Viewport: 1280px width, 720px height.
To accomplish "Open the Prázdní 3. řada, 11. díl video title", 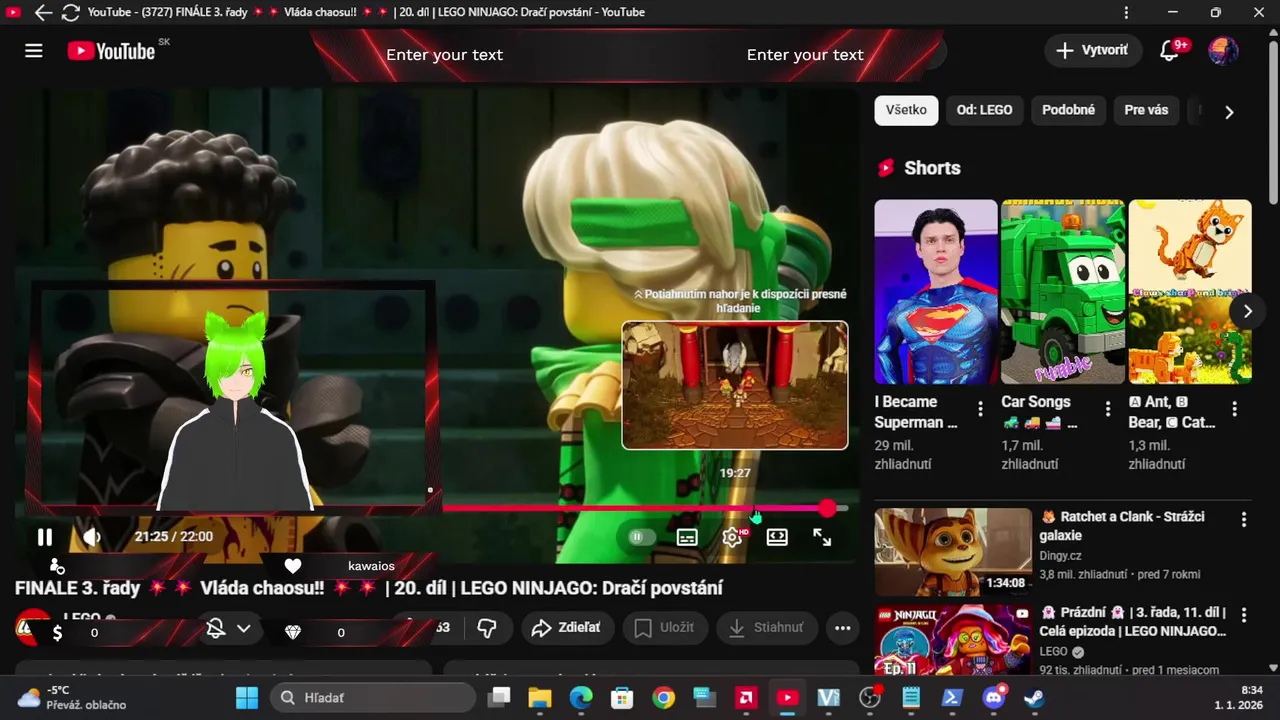I will pyautogui.click(x=1133, y=622).
